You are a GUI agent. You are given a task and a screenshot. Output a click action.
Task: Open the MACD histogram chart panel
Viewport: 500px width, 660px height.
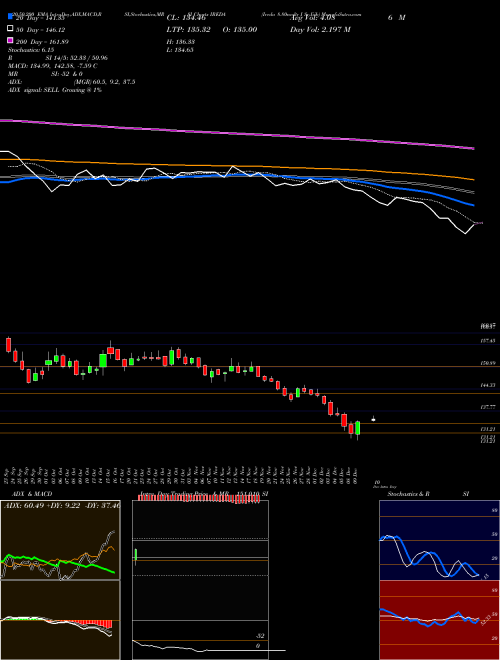60,620
